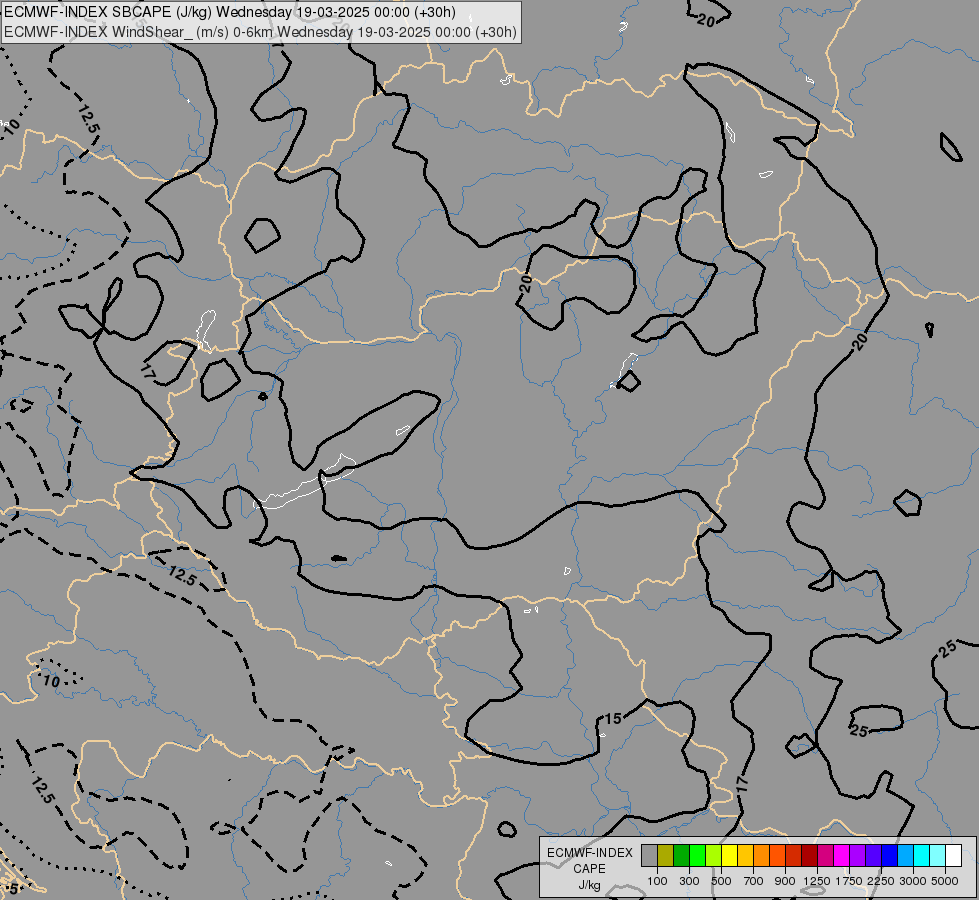Click the bright pure green legend swatch
Screen dimensions: 979x900
tap(697, 855)
